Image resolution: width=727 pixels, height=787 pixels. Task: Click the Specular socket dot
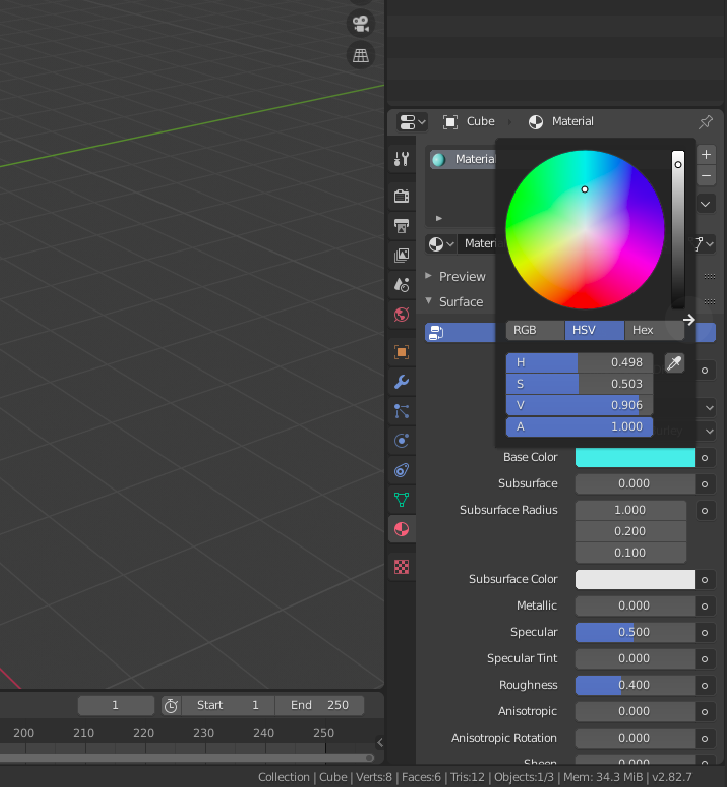pyautogui.click(x=705, y=633)
